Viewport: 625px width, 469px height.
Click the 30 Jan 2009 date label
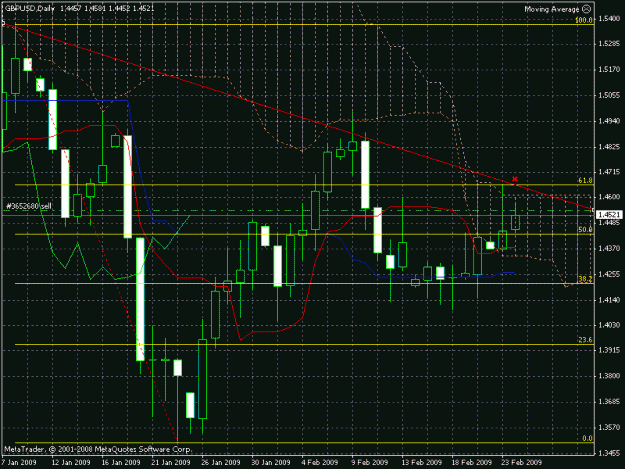(x=271, y=462)
